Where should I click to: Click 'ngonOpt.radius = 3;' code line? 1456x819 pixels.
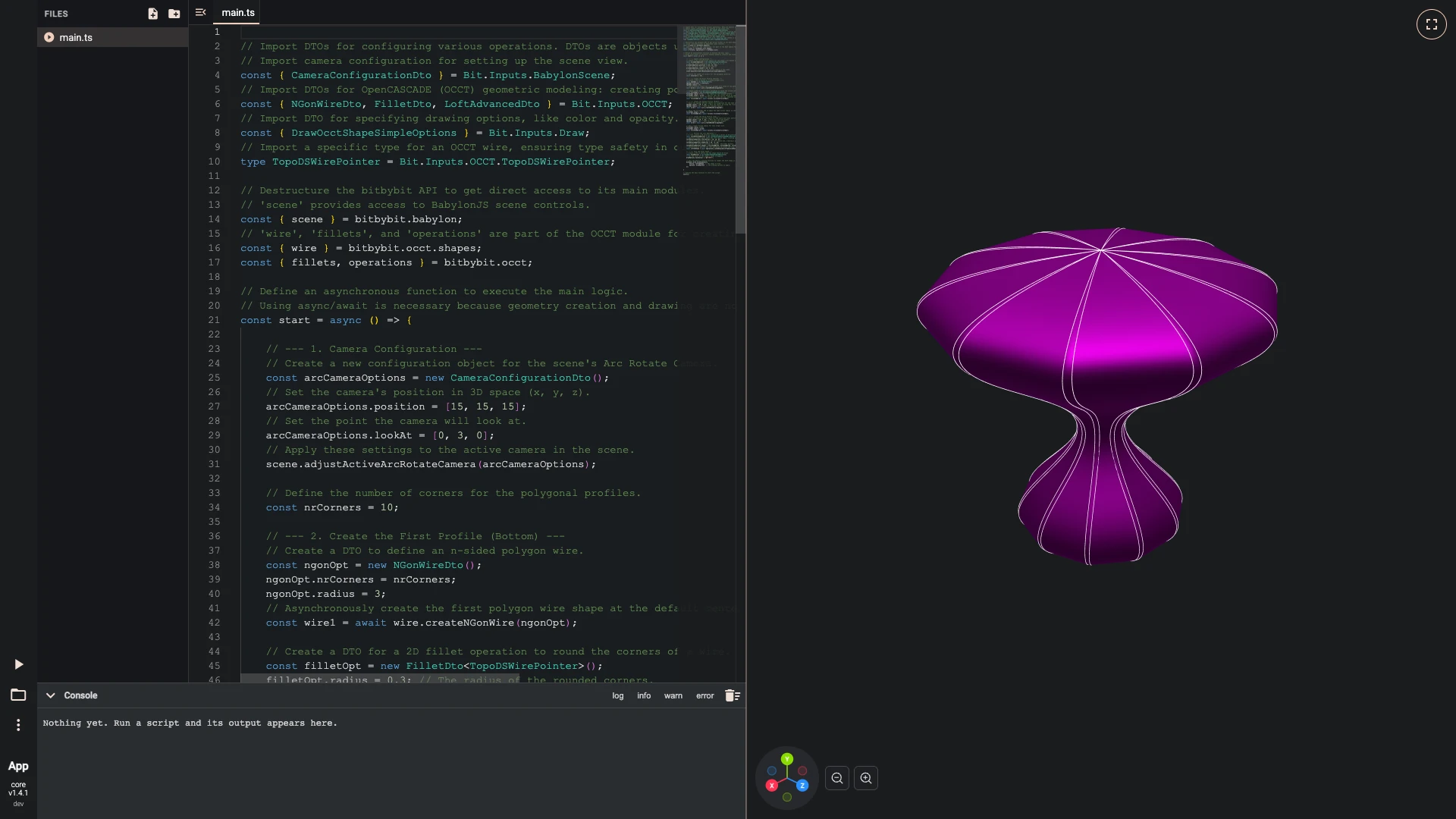pos(325,594)
